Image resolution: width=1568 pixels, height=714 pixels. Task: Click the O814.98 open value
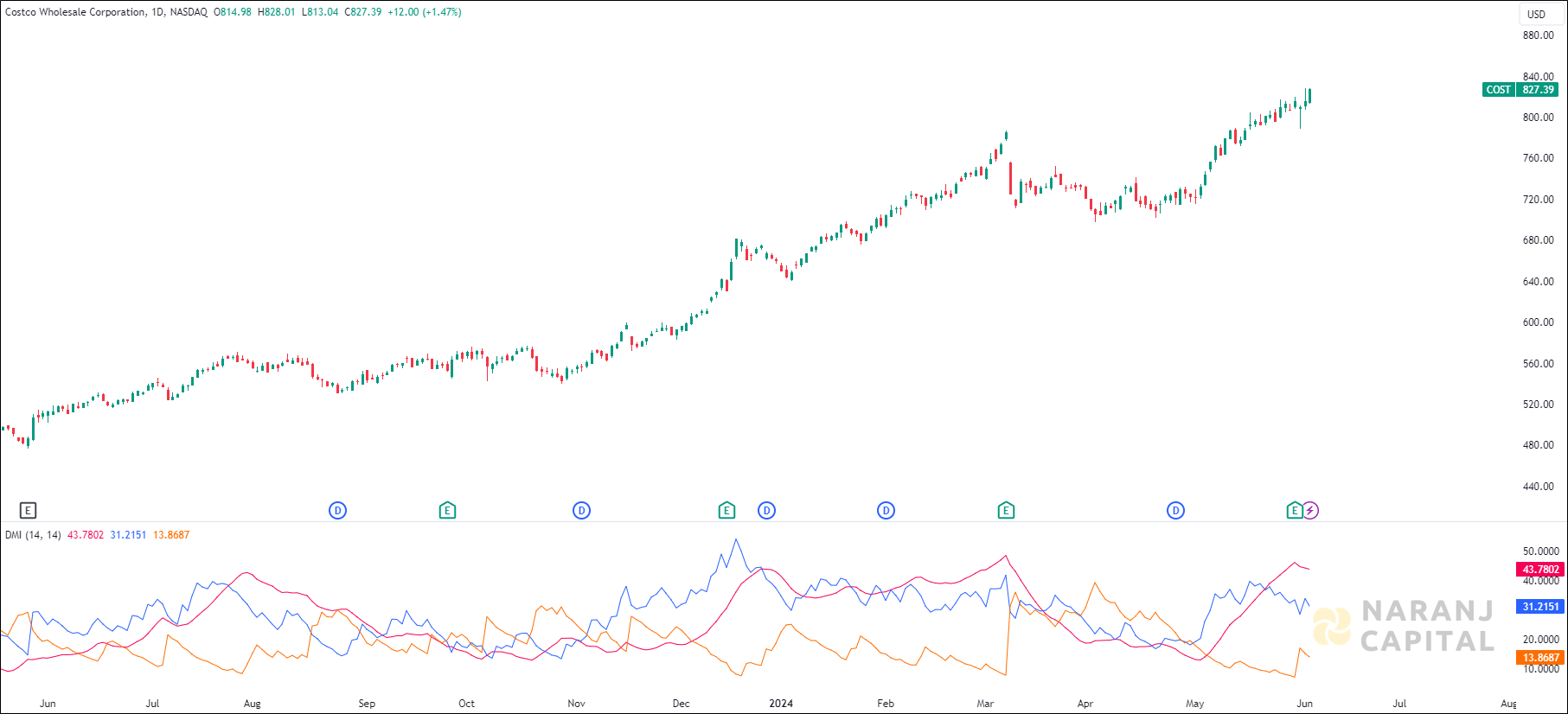pos(233,12)
